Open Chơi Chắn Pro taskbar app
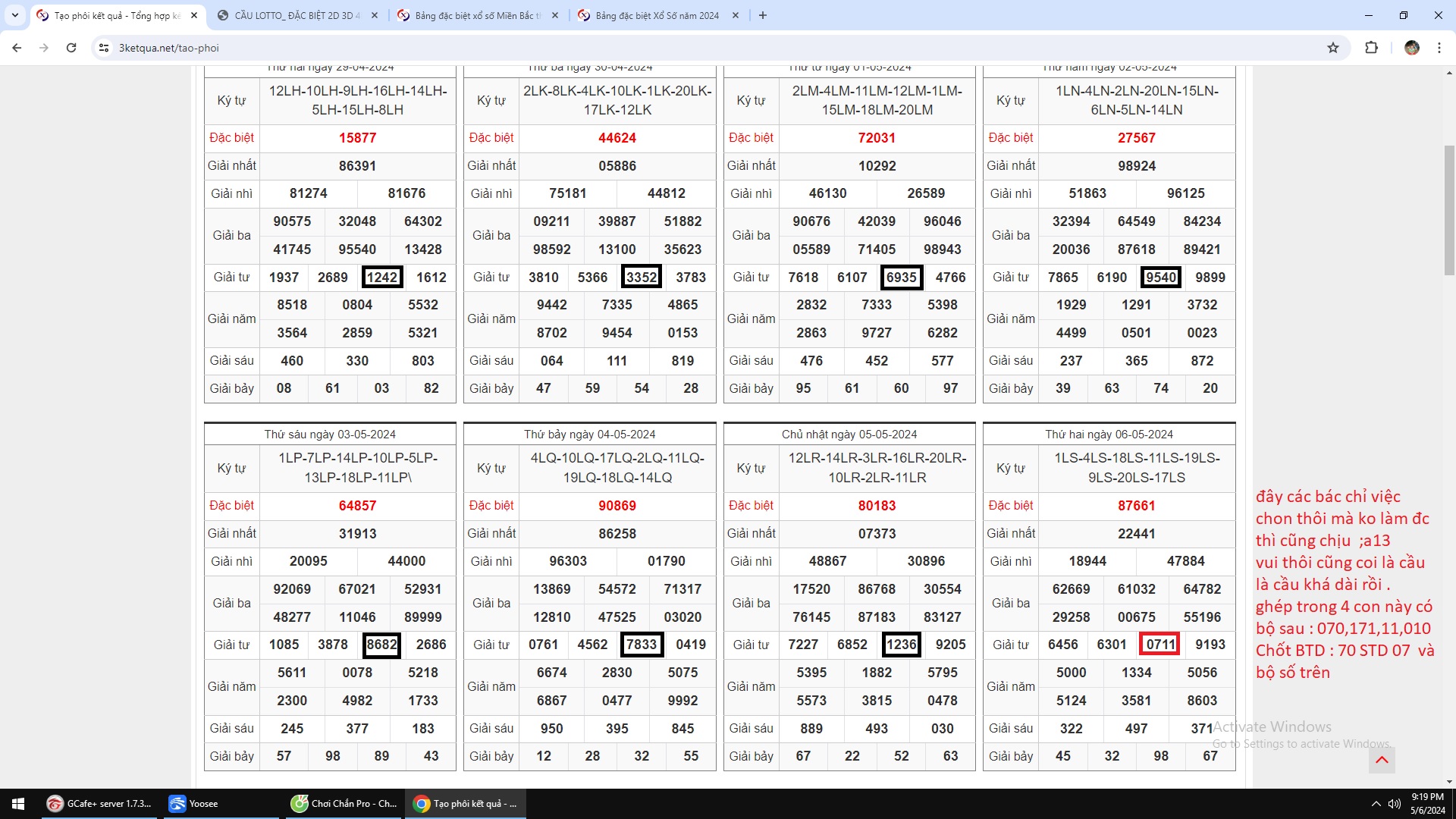Screen dimensions: 1456x819 [x=345, y=804]
